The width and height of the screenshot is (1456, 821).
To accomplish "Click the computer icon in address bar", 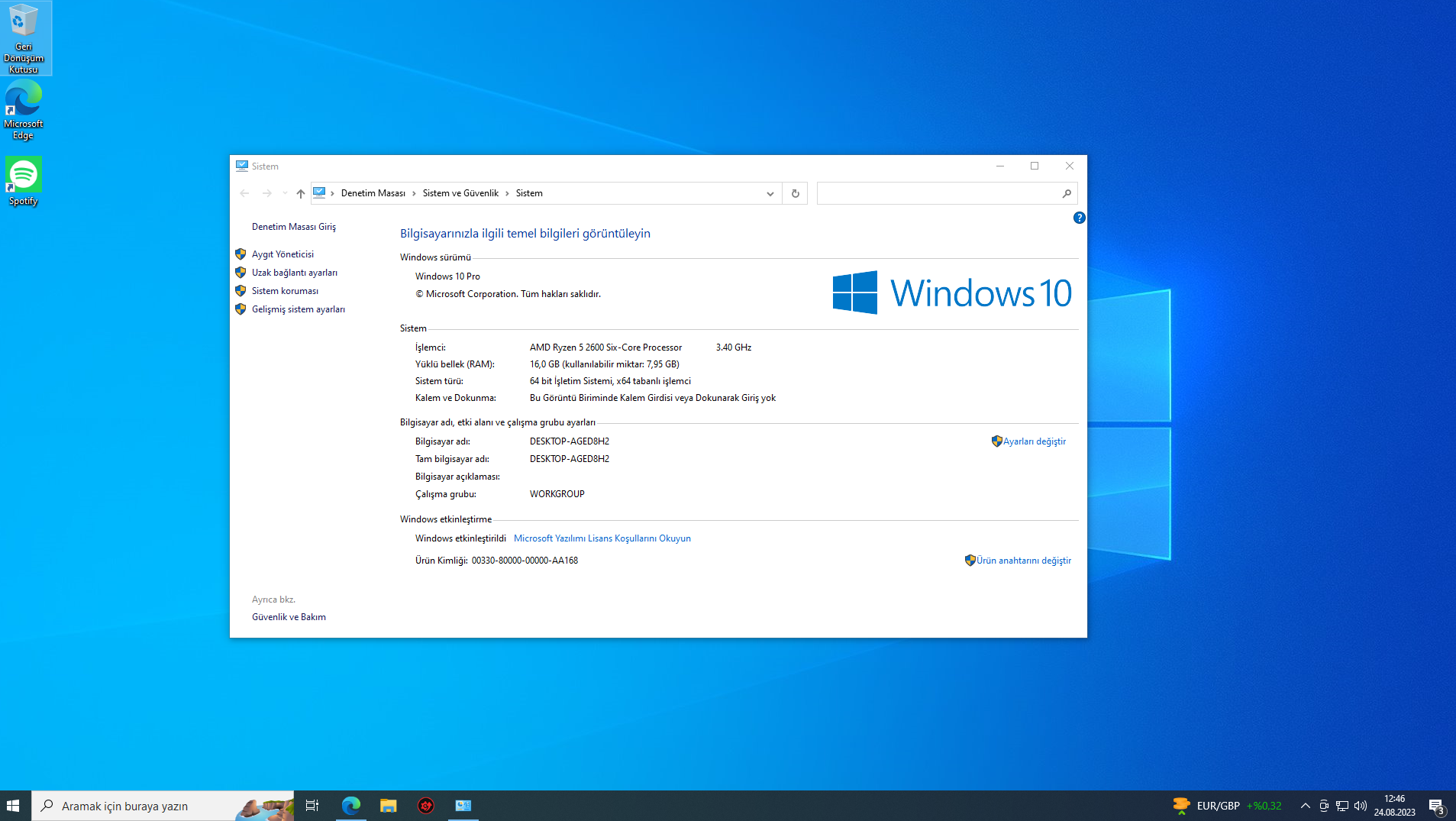I will click(x=319, y=193).
